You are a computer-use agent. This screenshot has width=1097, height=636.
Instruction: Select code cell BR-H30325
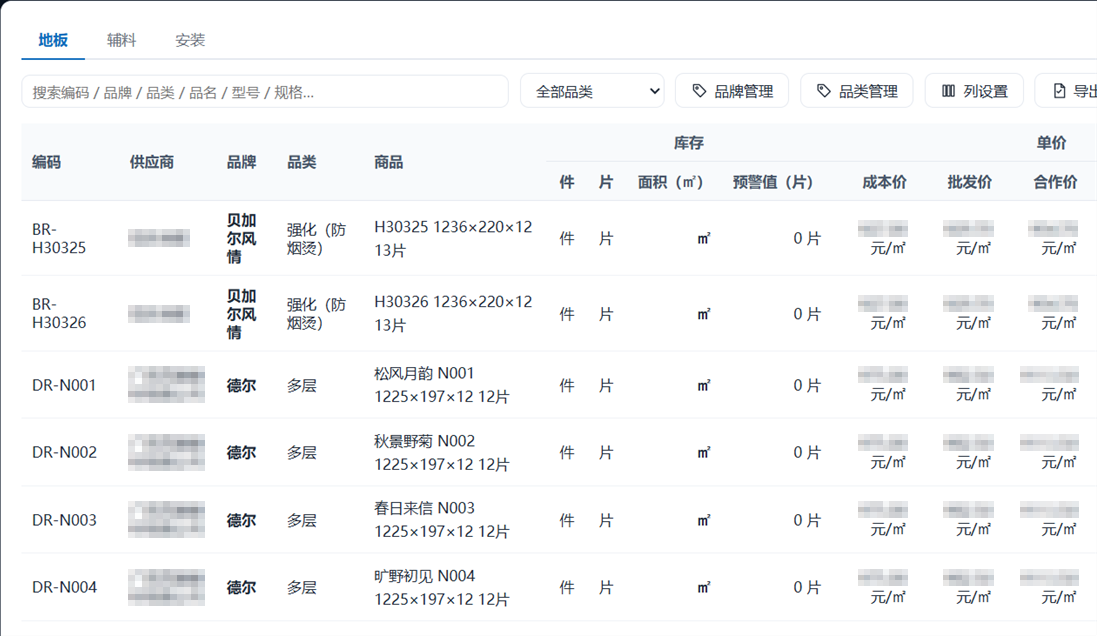pyautogui.click(x=59, y=239)
